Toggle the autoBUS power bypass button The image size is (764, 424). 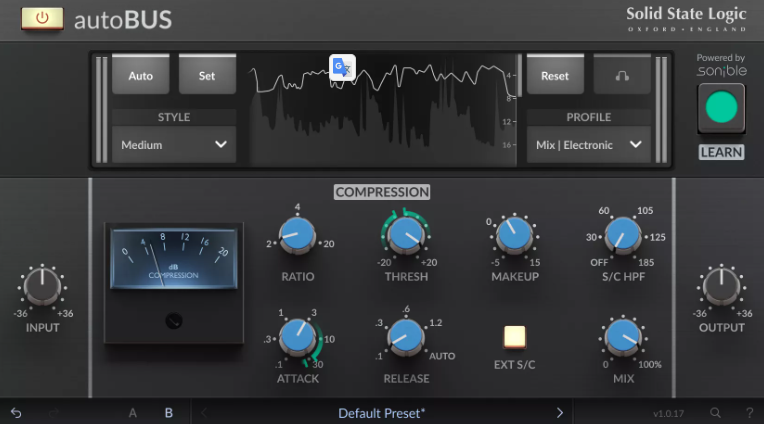click(42, 19)
